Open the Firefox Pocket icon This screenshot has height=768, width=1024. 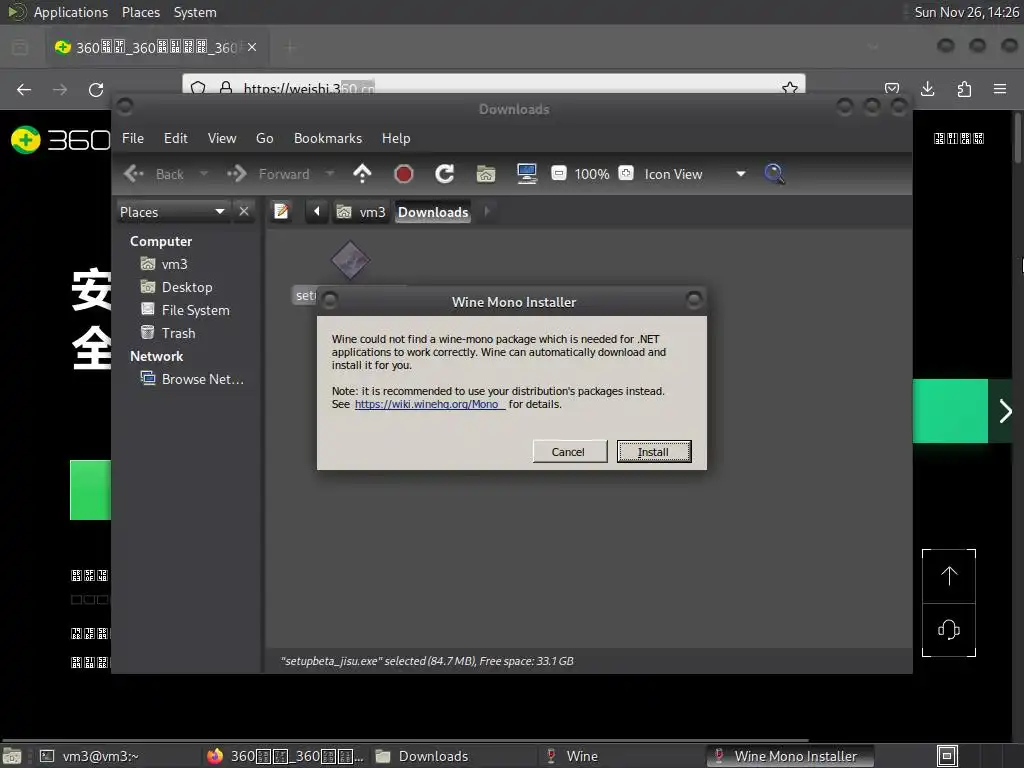tap(891, 89)
